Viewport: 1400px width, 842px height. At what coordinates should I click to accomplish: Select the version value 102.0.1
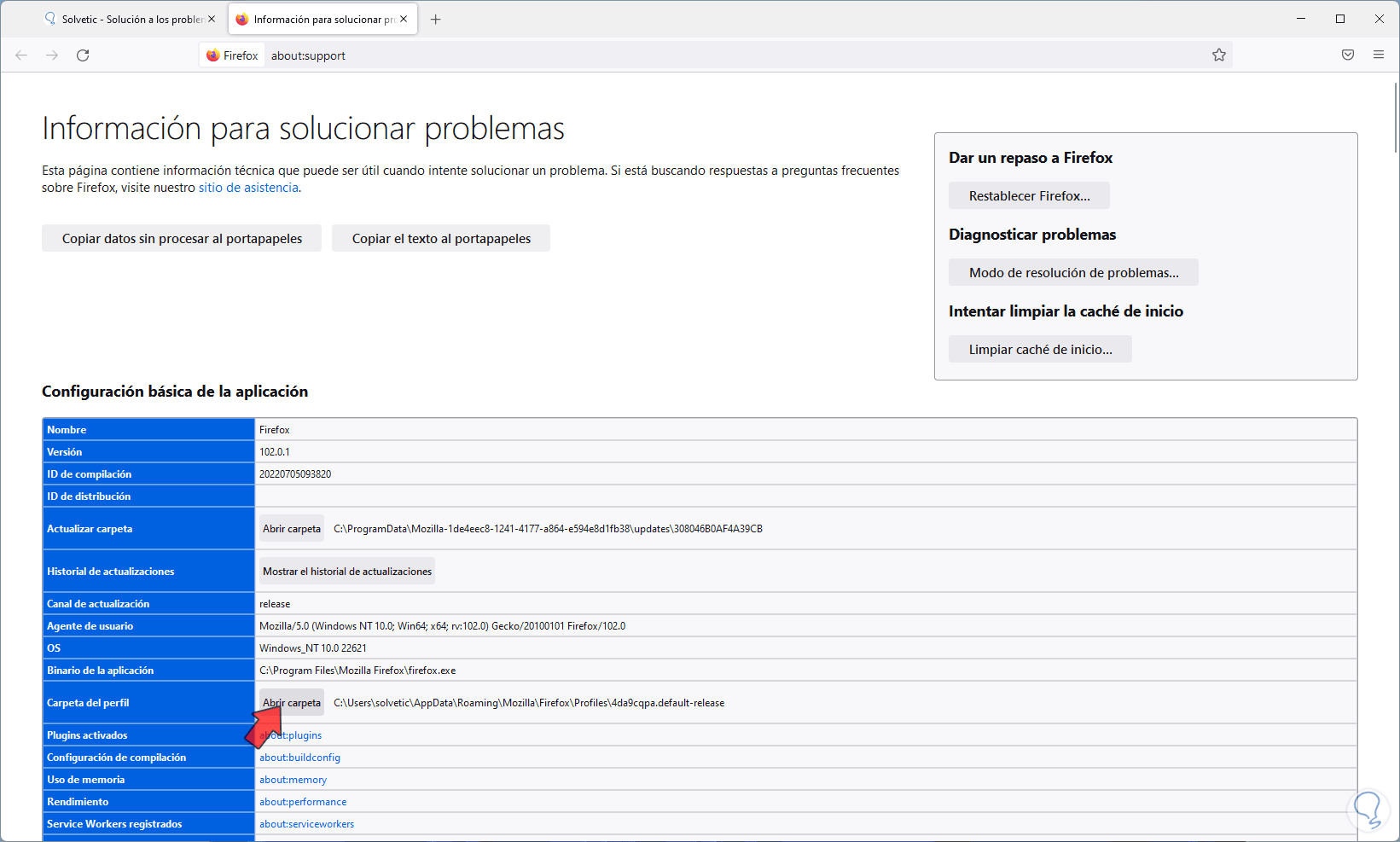275,452
